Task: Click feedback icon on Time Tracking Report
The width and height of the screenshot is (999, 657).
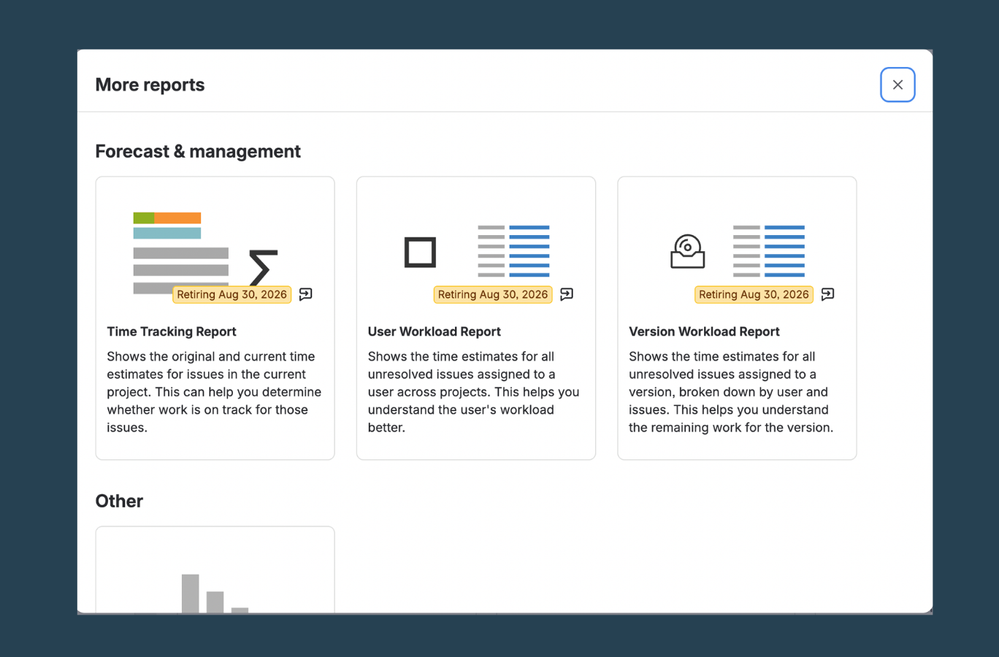Action: click(306, 294)
